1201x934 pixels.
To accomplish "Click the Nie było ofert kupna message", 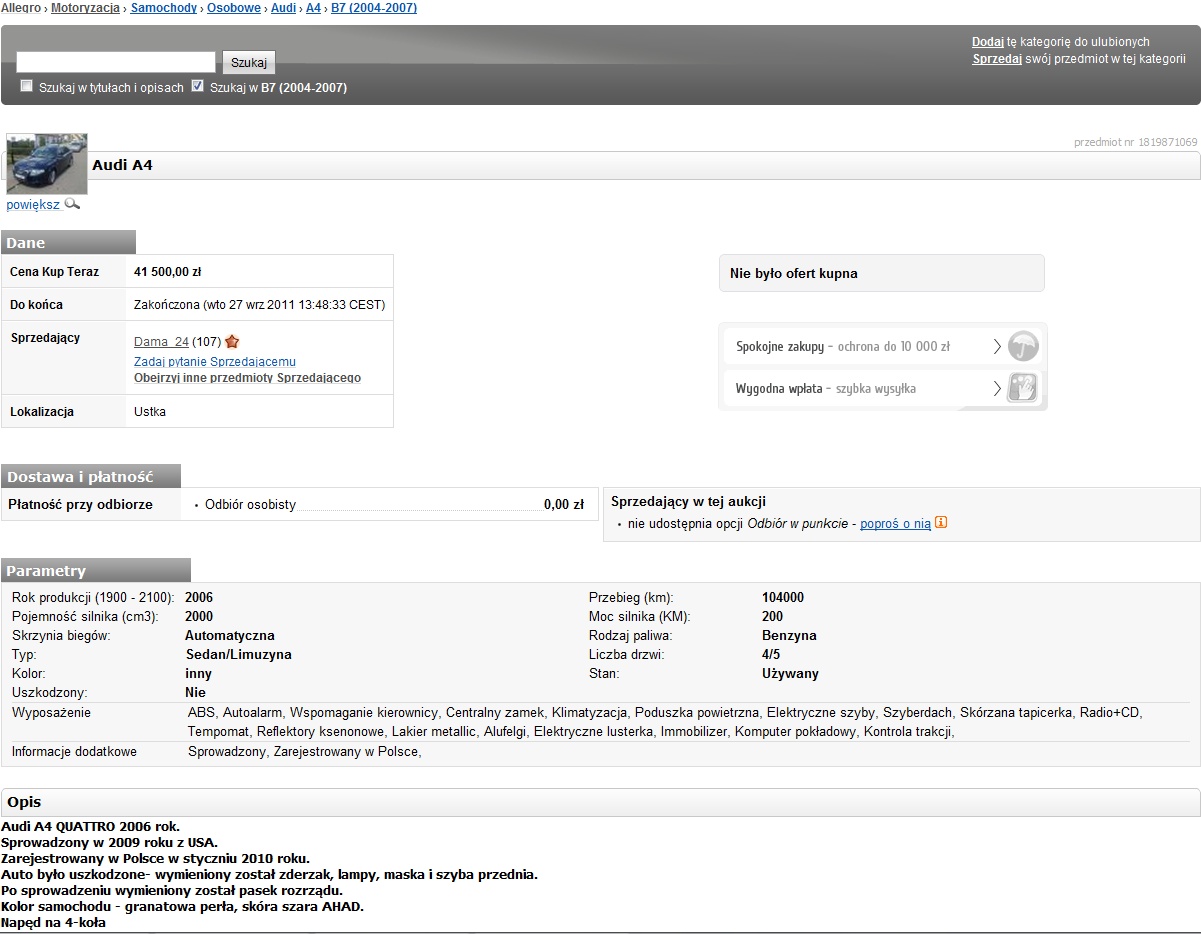I will tap(794, 273).
